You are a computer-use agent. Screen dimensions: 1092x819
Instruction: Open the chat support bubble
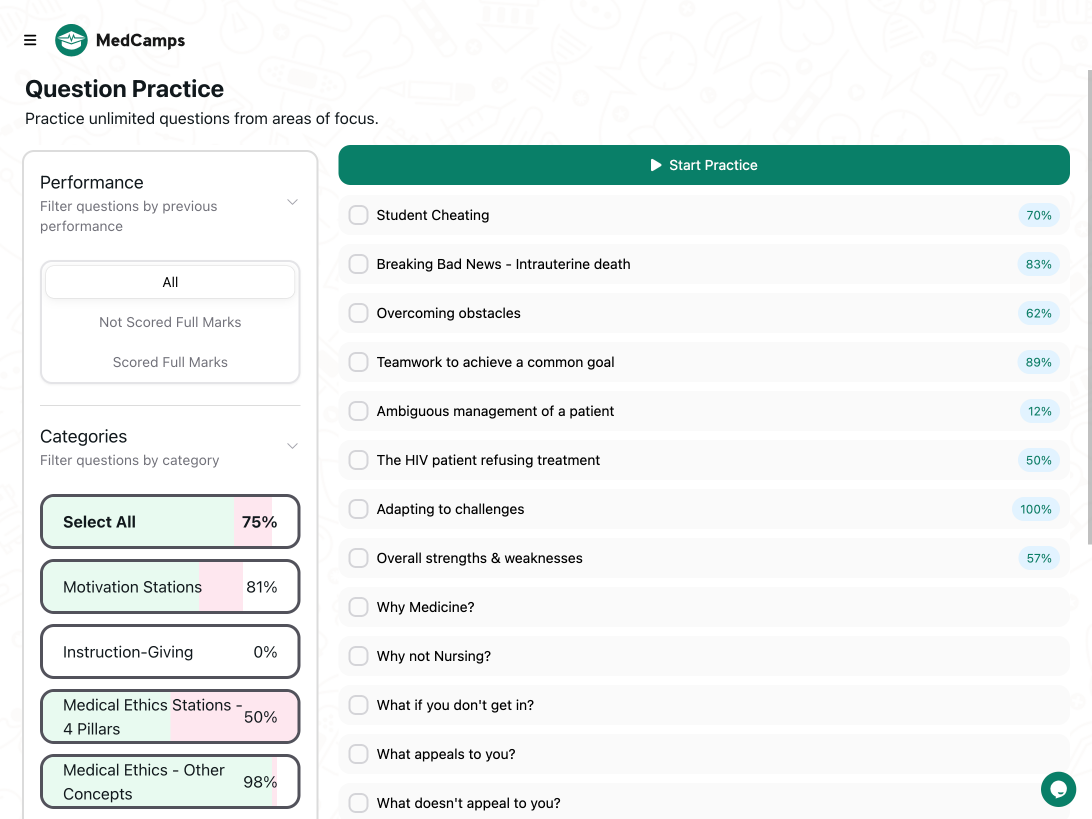[x=1058, y=789]
